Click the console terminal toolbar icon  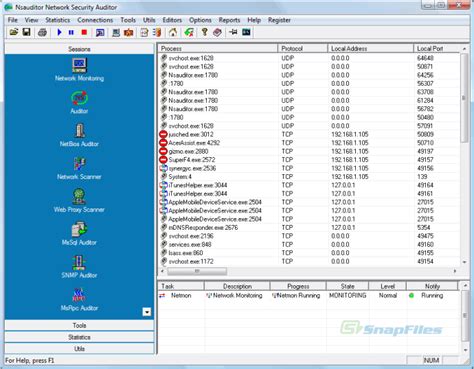tap(246, 32)
